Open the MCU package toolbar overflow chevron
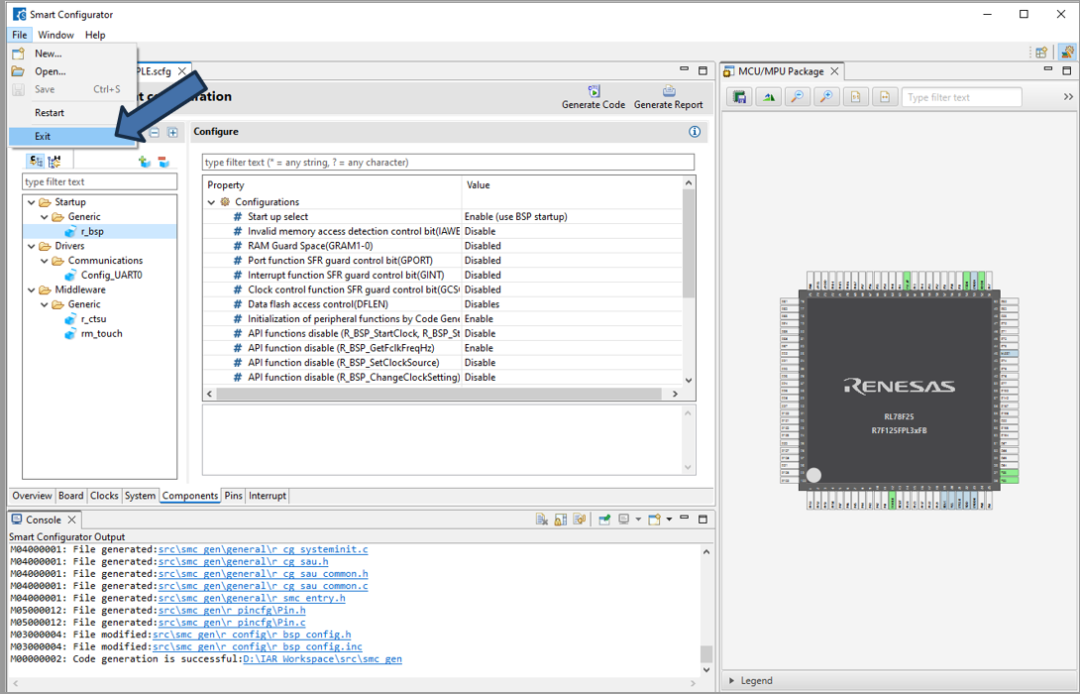This screenshot has width=1080, height=694. click(x=1067, y=97)
